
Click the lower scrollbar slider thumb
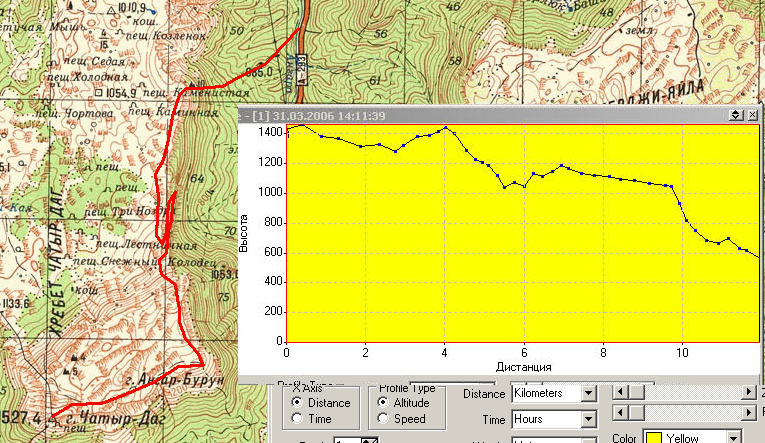pos(636,413)
